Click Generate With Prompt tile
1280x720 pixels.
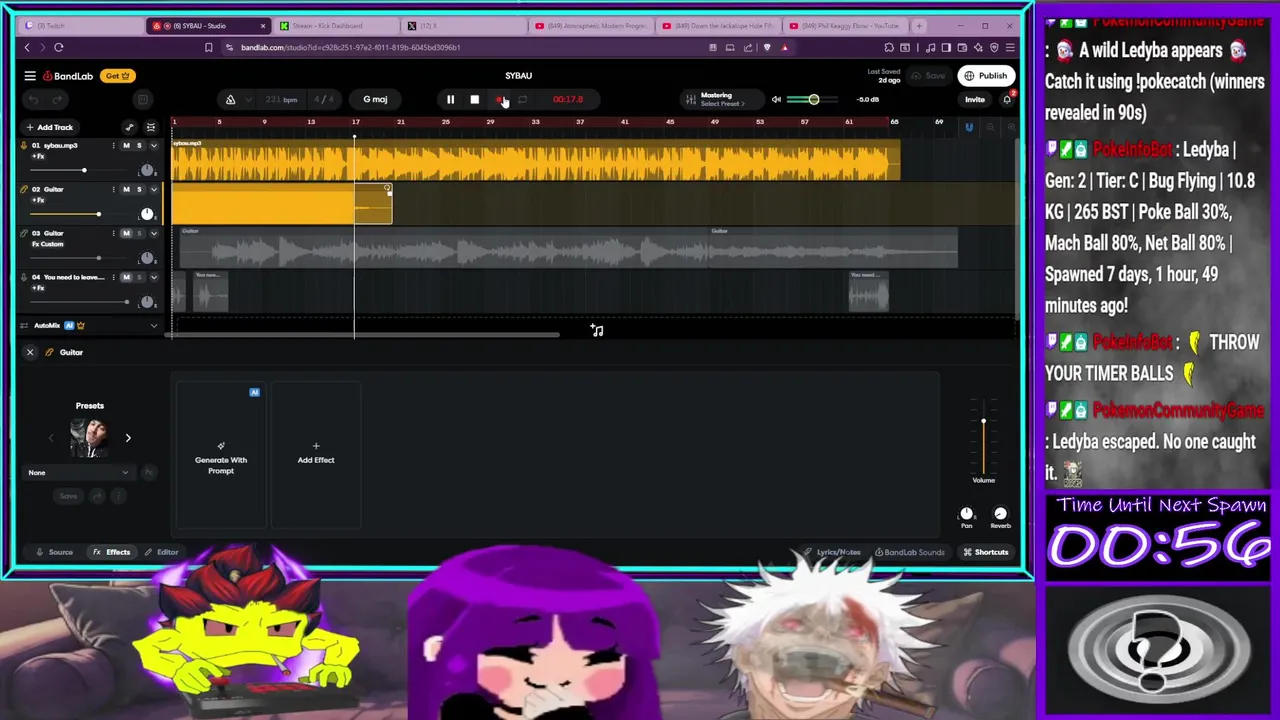click(221, 455)
